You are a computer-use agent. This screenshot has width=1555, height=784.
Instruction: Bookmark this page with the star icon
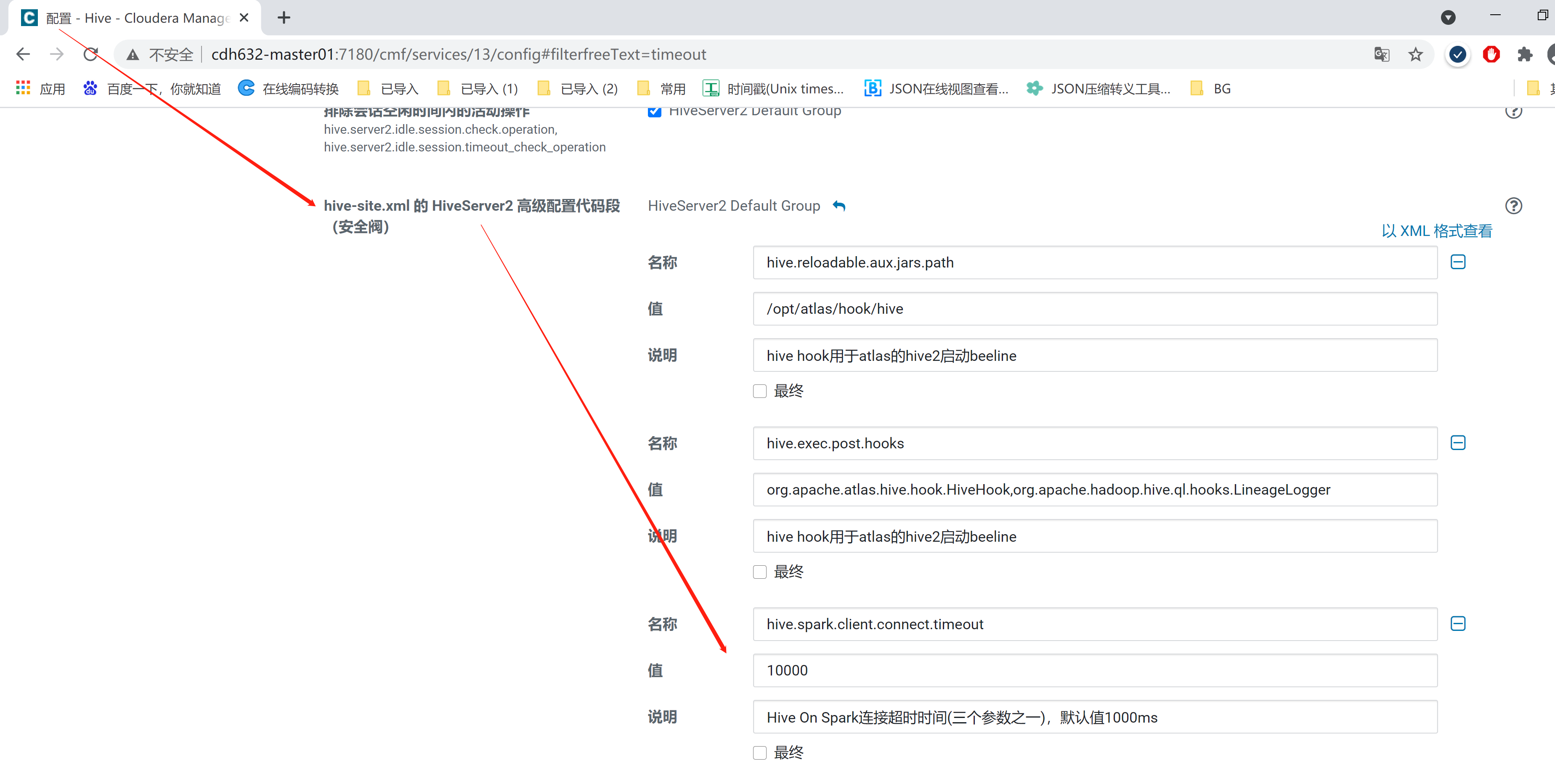click(1415, 55)
